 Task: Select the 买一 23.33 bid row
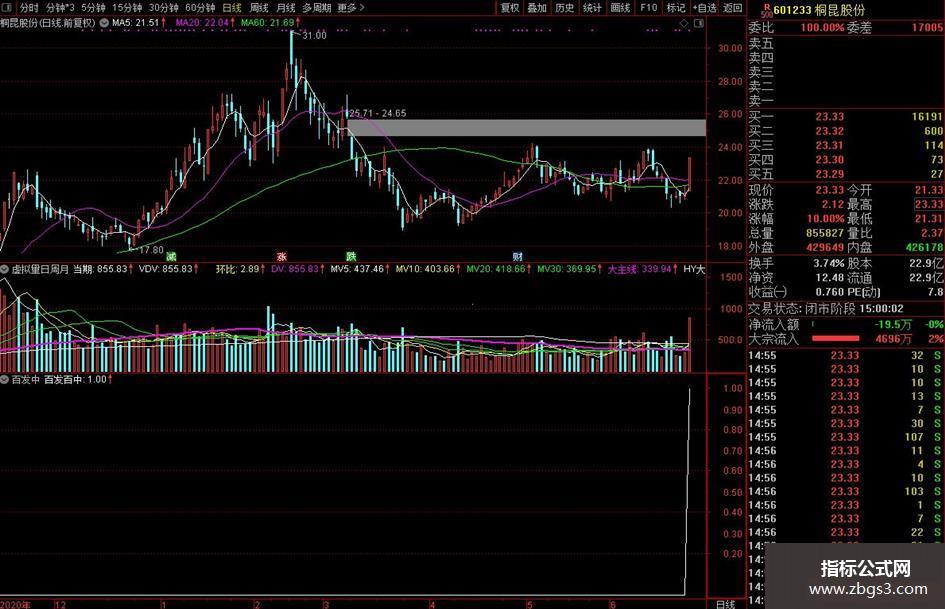[845, 116]
